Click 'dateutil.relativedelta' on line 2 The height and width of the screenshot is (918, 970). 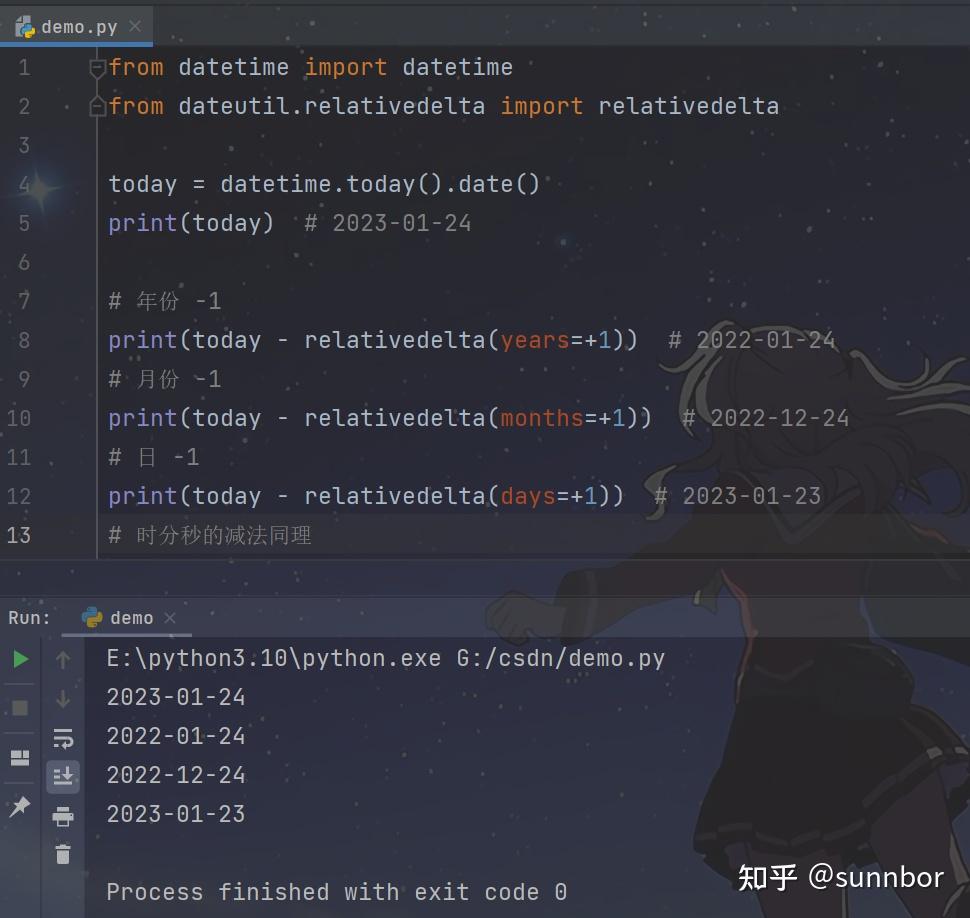[332, 106]
